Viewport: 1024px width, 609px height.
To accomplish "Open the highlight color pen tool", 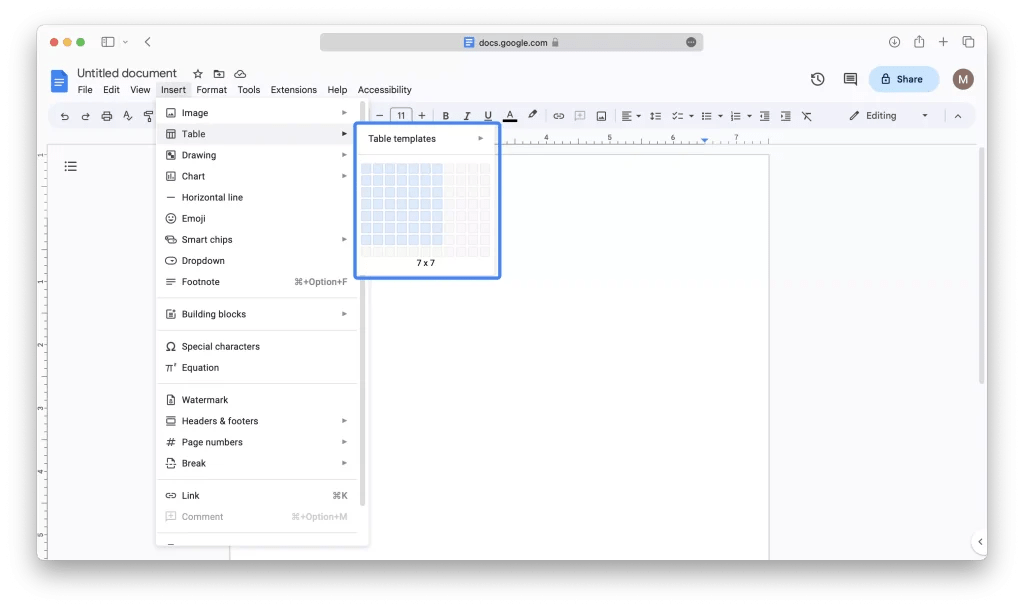I will coord(532,116).
